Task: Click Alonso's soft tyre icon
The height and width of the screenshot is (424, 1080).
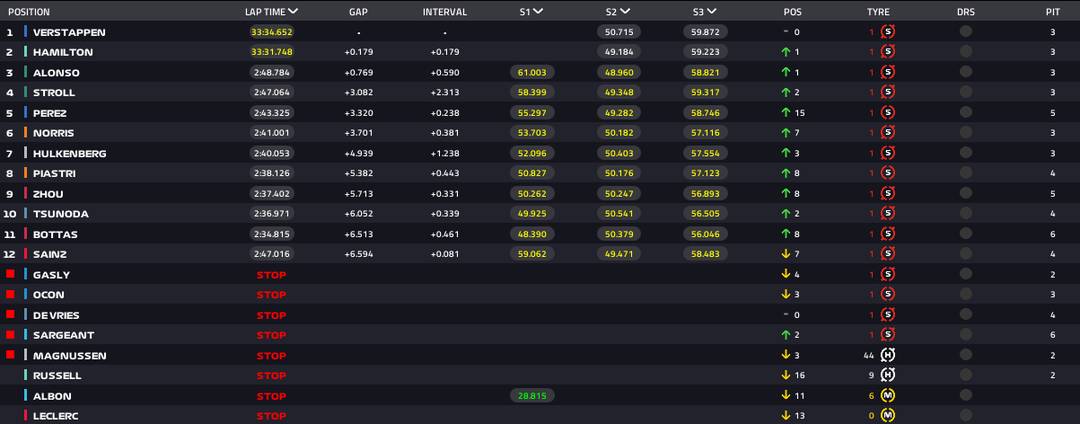Action: coord(888,72)
